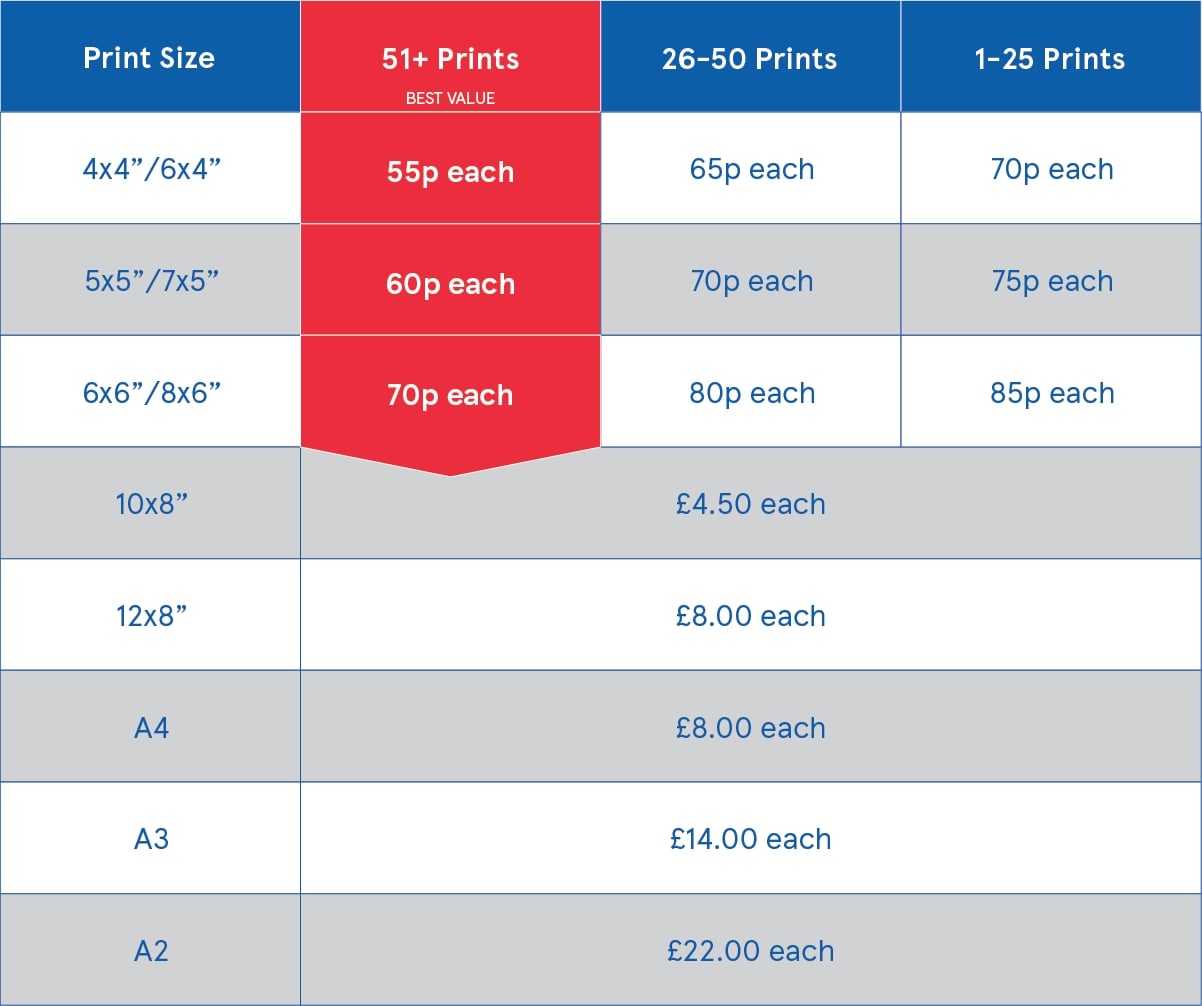
Task: Click the 1-25 Prints column header
Action: [x=1050, y=58]
